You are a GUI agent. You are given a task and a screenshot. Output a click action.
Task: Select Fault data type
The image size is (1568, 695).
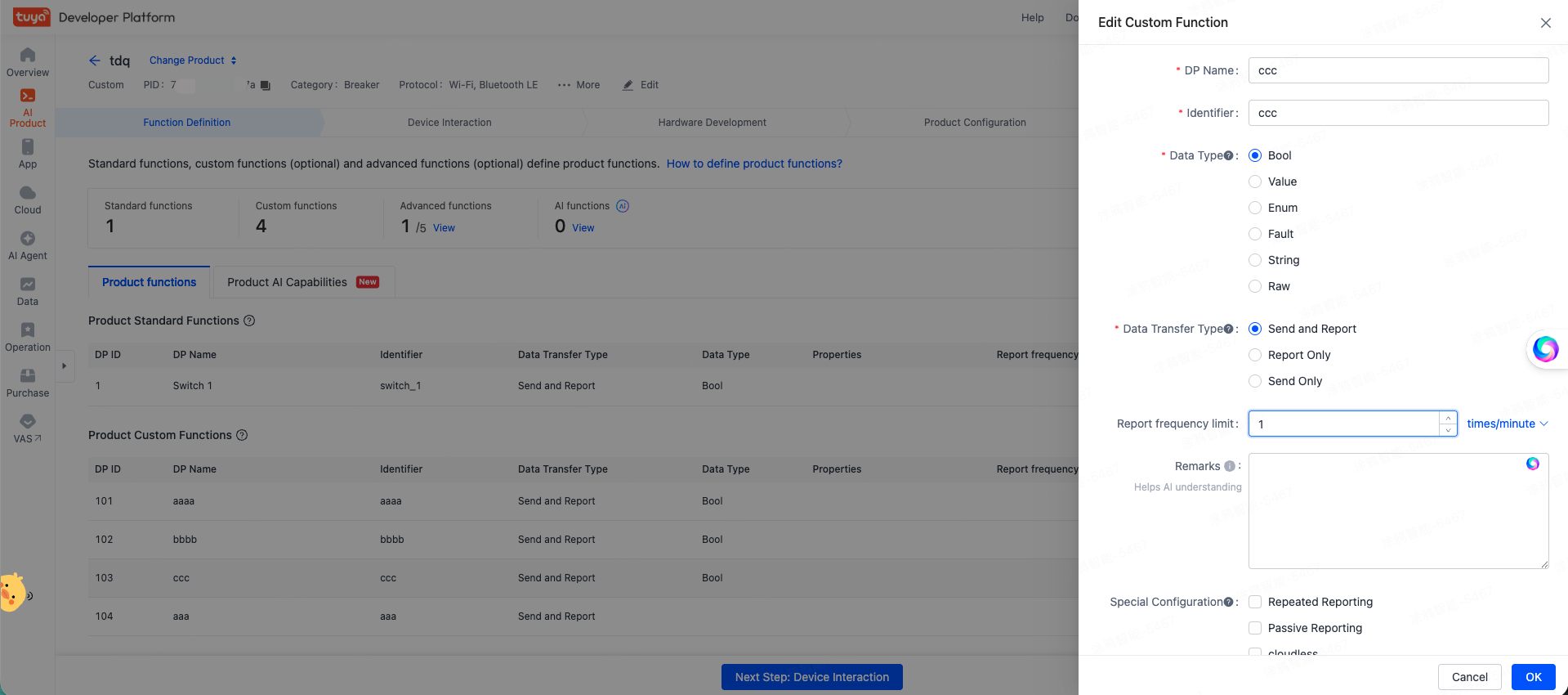(1255, 234)
